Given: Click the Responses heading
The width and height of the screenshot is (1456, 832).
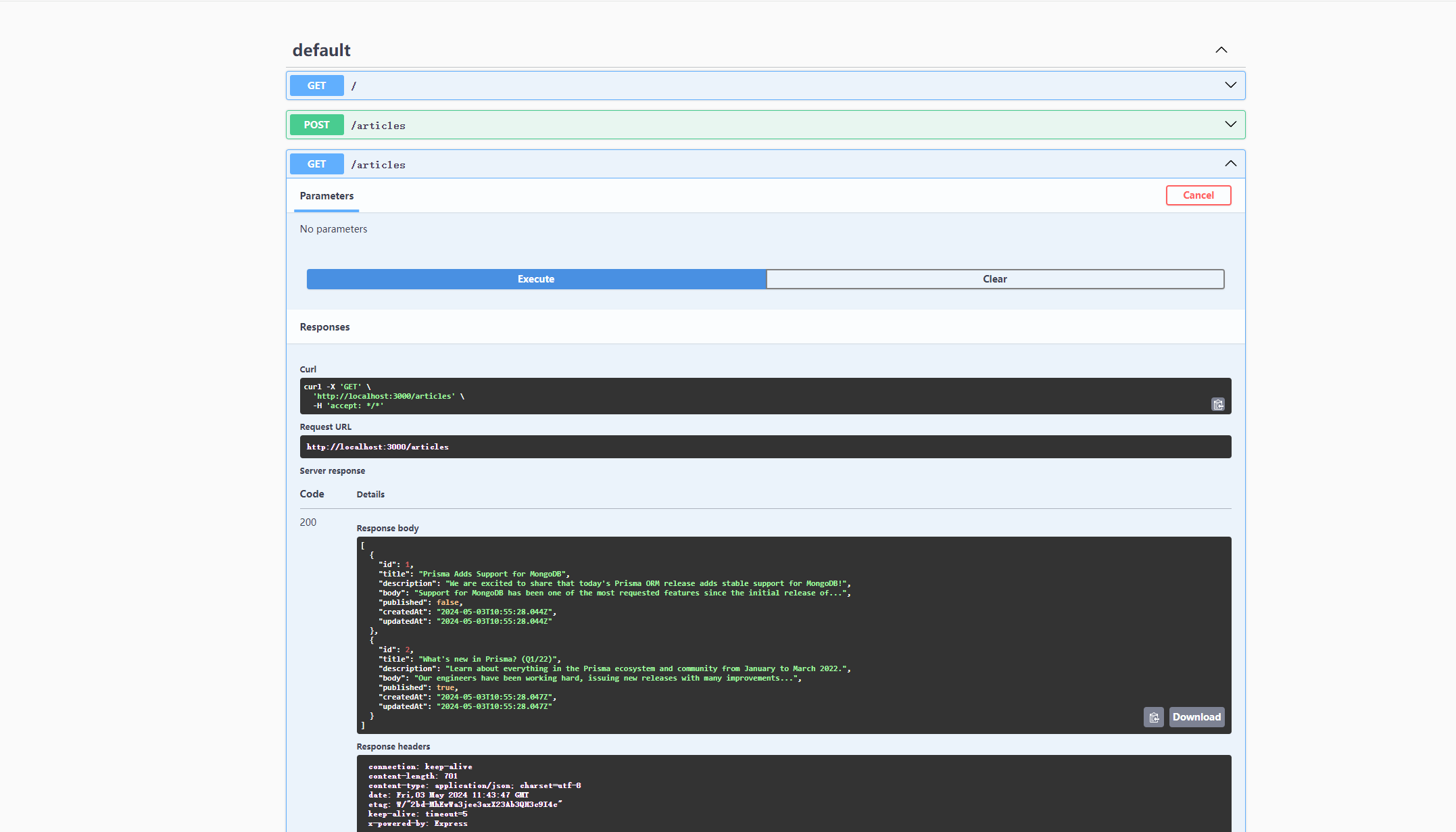Looking at the screenshot, I should (x=324, y=327).
